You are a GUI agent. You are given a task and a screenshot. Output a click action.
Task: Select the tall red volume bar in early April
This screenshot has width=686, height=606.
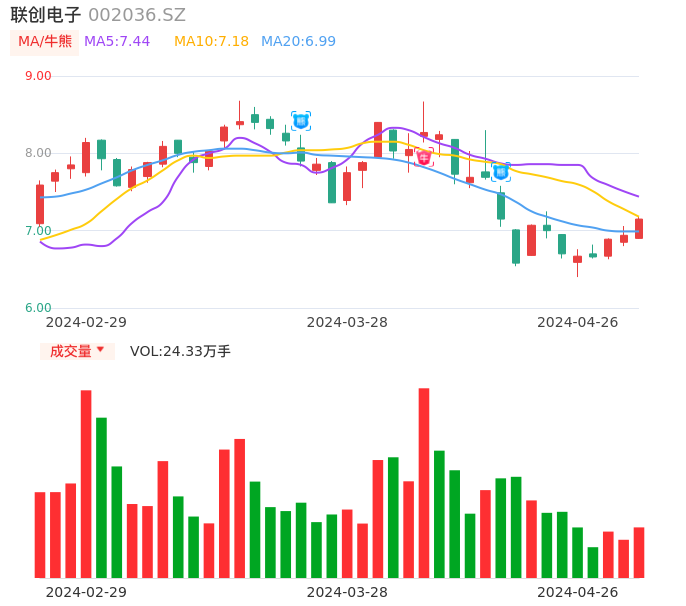424,482
